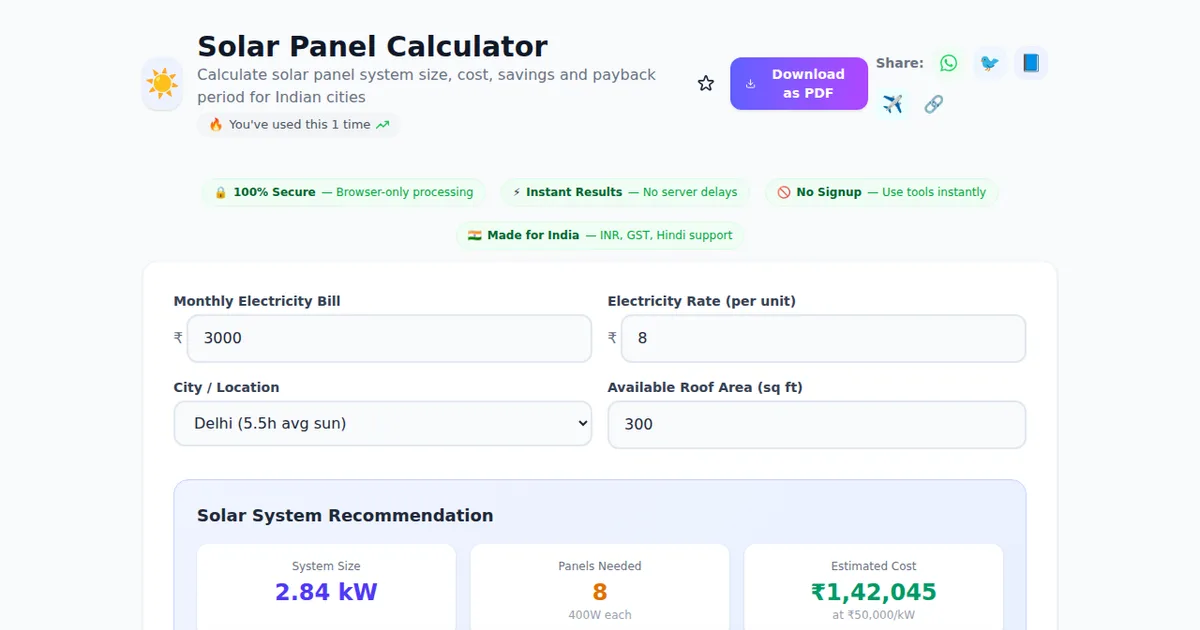Click the Made for India badge
This screenshot has width=1200, height=630.
pos(600,235)
